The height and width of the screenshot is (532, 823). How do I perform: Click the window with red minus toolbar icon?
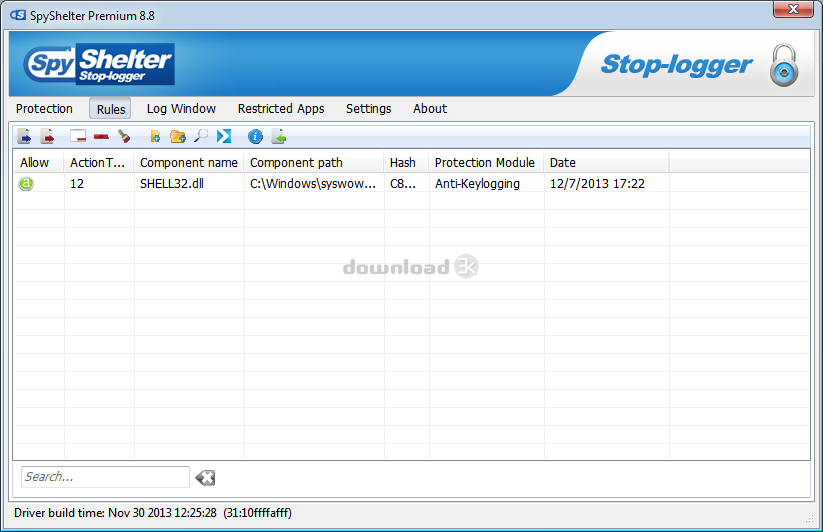click(78, 136)
